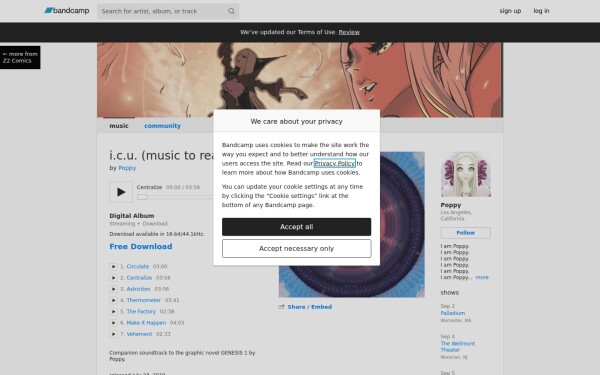
Task: Play track 6 Make It Happen
Action: 114,323
